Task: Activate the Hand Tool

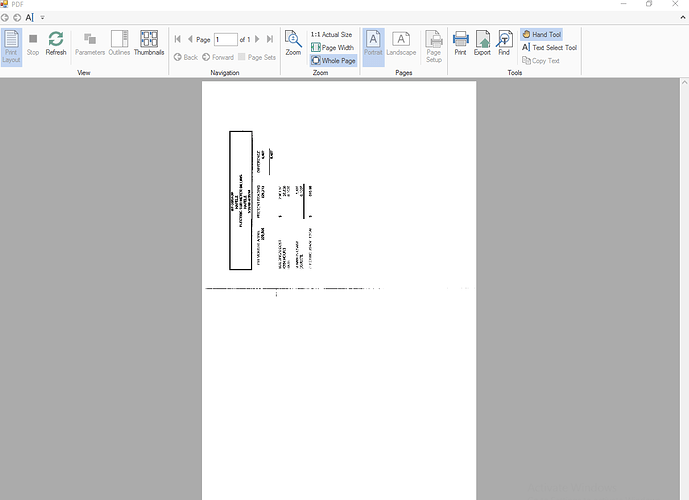Action: pos(541,34)
